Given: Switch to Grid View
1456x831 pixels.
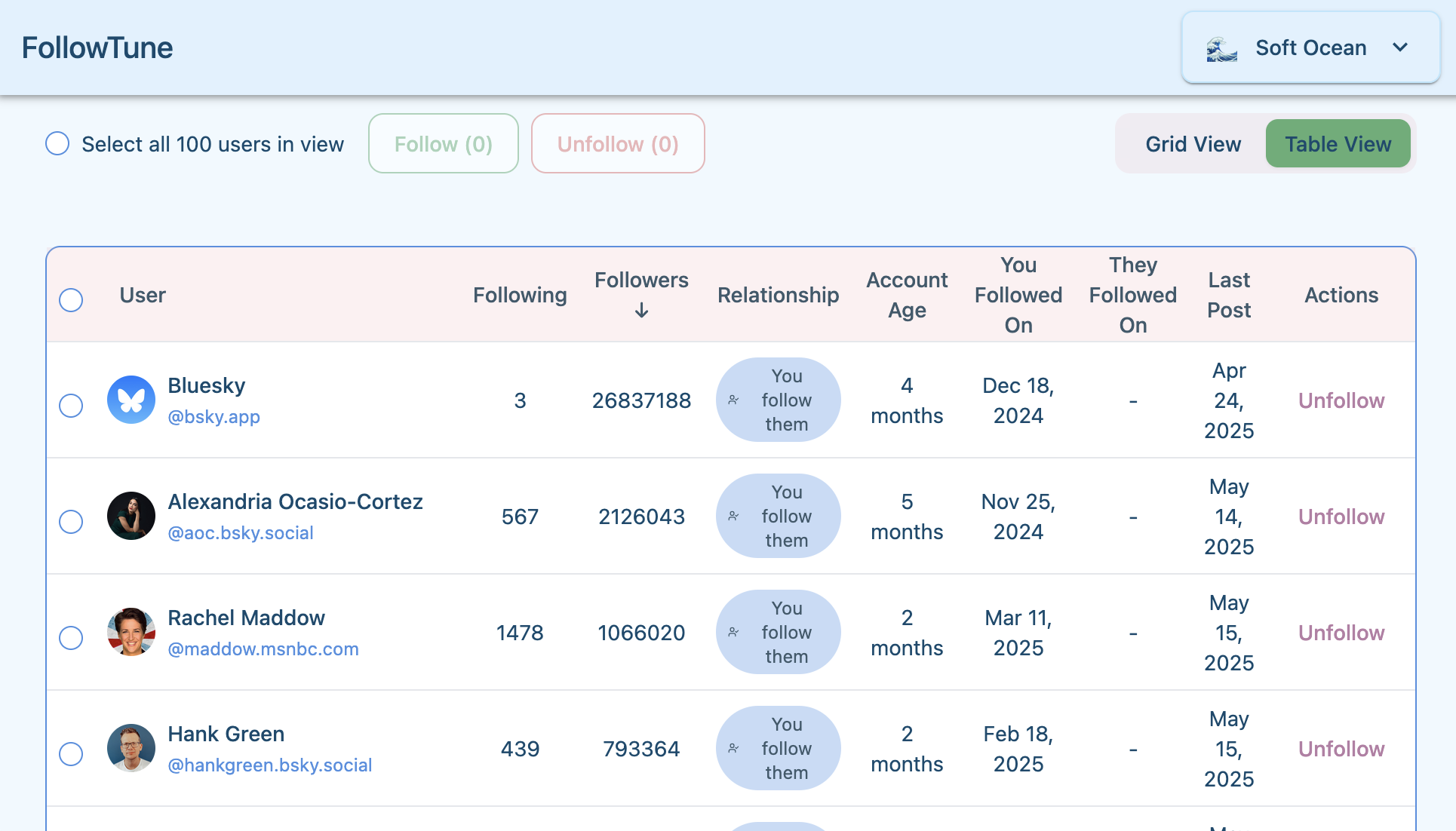Looking at the screenshot, I should tap(1193, 143).
